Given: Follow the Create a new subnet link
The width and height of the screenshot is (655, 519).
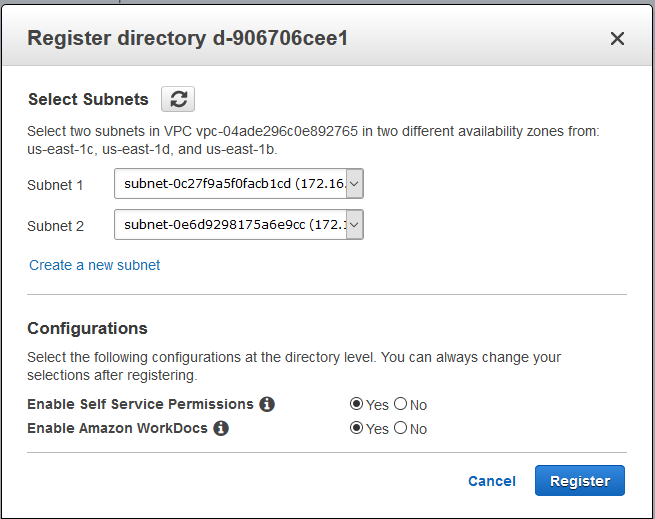Looking at the screenshot, I should [95, 265].
